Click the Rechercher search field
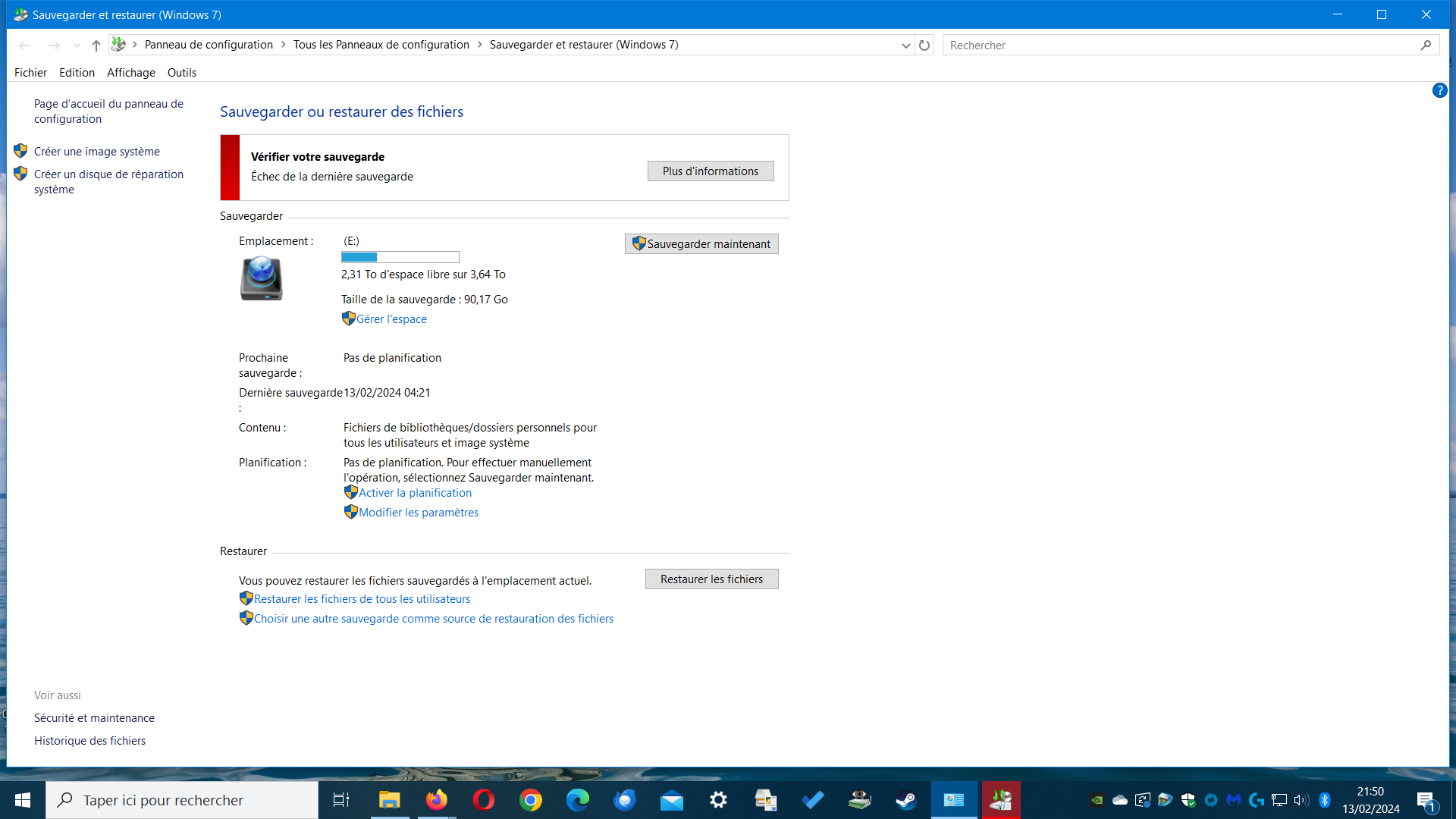Image resolution: width=1456 pixels, height=819 pixels. [x=1179, y=45]
